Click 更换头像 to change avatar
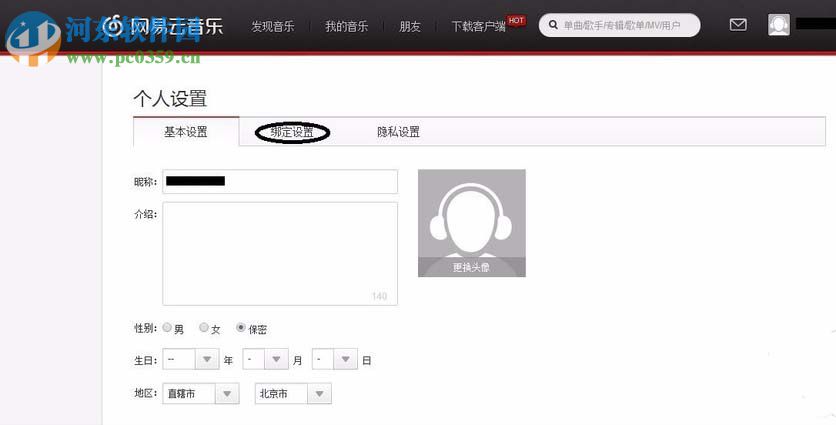This screenshot has width=836, height=425. click(471, 267)
